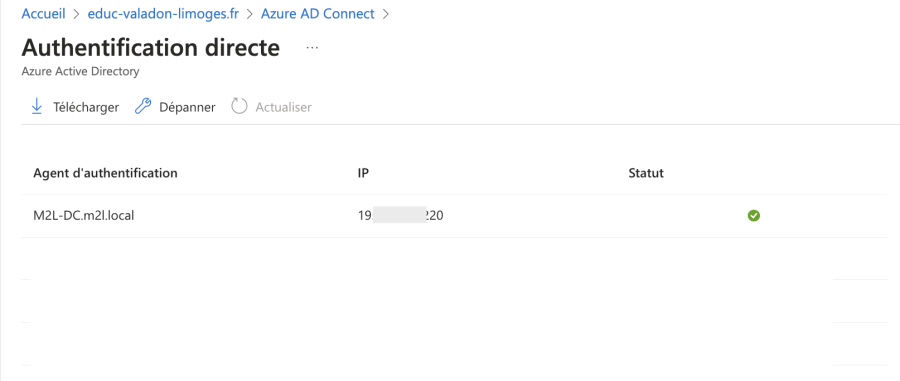The image size is (900, 381).
Task: Click the Authentification directe page title
Action: point(151,48)
